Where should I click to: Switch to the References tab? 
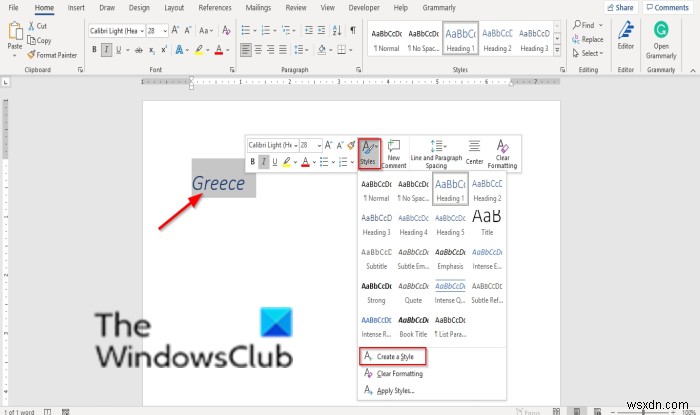point(215,8)
